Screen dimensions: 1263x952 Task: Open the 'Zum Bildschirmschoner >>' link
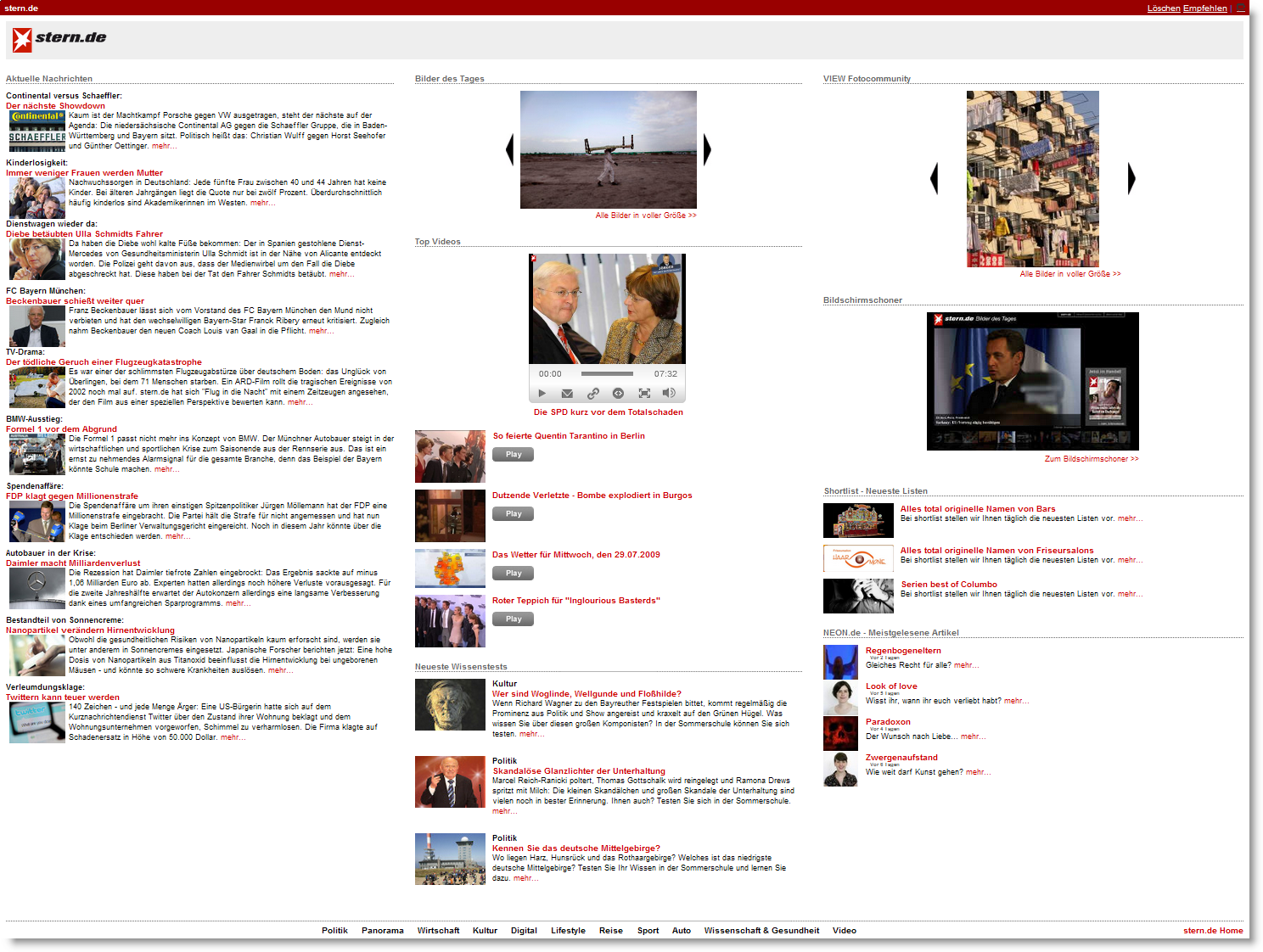coord(1092,459)
